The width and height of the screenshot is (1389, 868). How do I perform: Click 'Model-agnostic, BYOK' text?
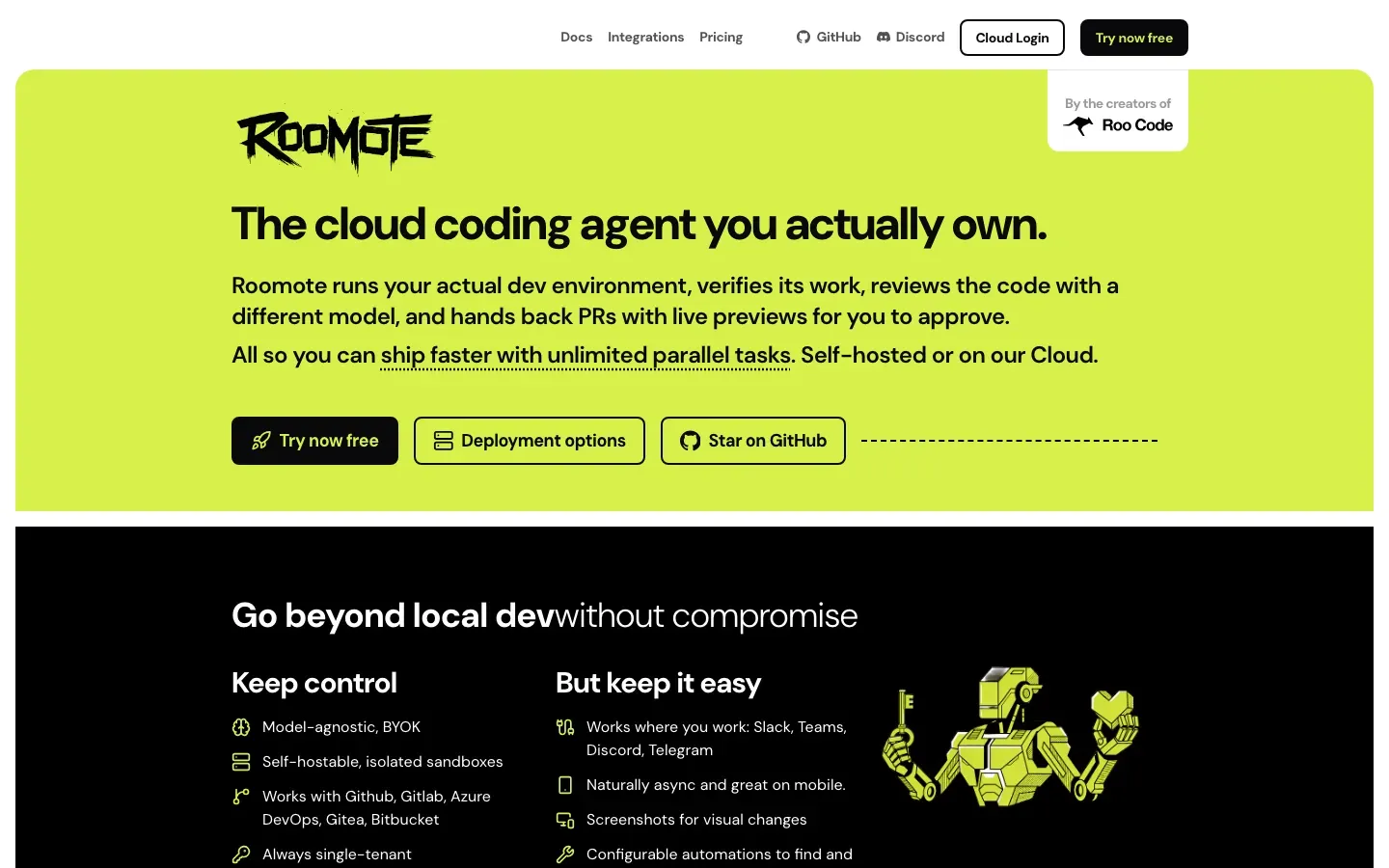click(341, 727)
